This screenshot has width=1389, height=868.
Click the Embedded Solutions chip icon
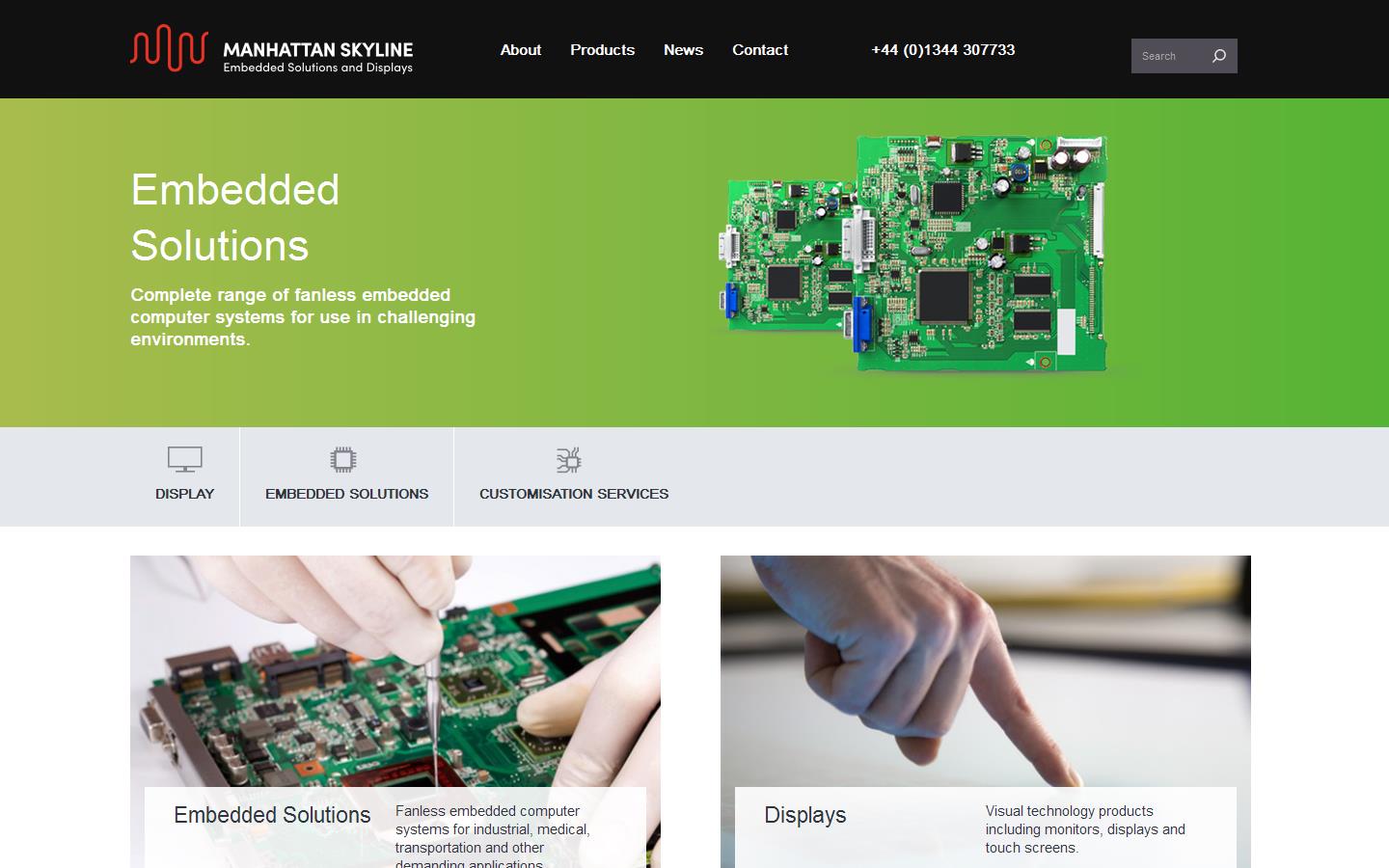[x=341, y=459]
